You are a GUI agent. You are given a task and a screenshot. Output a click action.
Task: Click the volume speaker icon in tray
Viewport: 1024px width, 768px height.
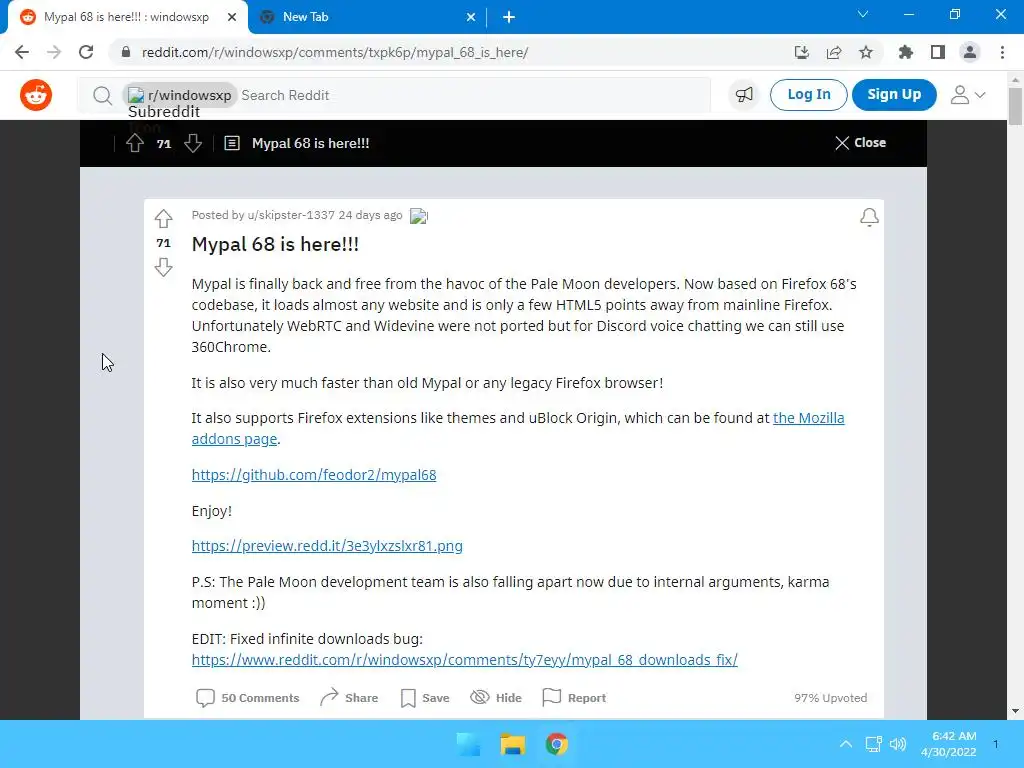[x=898, y=744]
